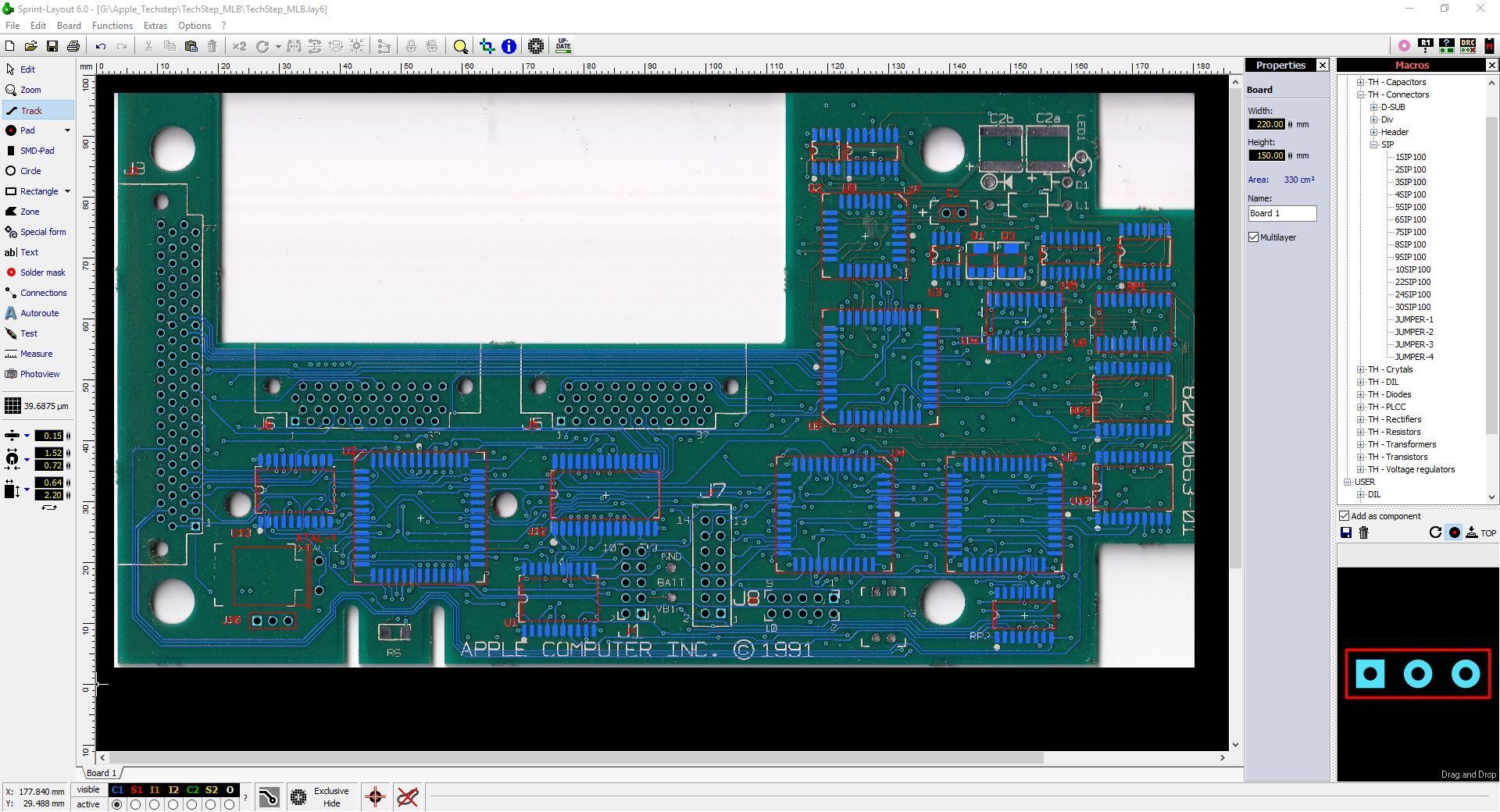1500x812 pixels.
Task: Open the Photoview mode
Action: [x=32, y=374]
